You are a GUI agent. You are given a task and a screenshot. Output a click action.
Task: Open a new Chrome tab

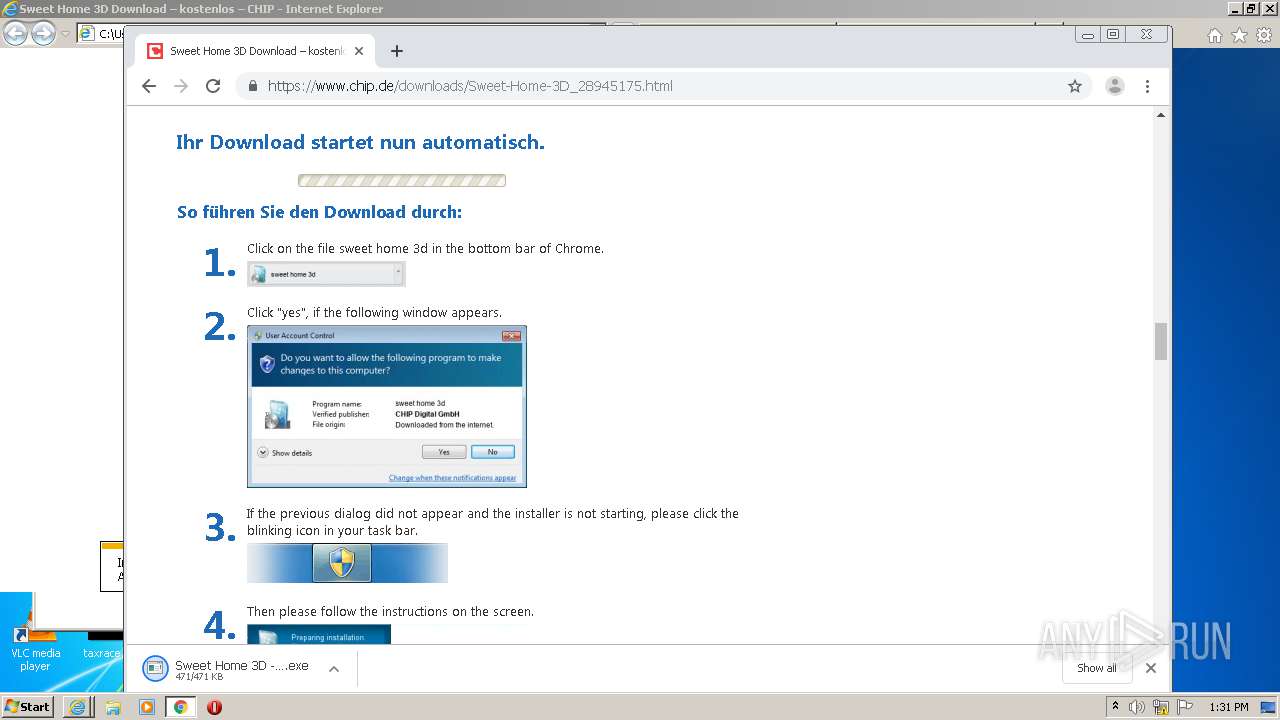[x=397, y=51]
